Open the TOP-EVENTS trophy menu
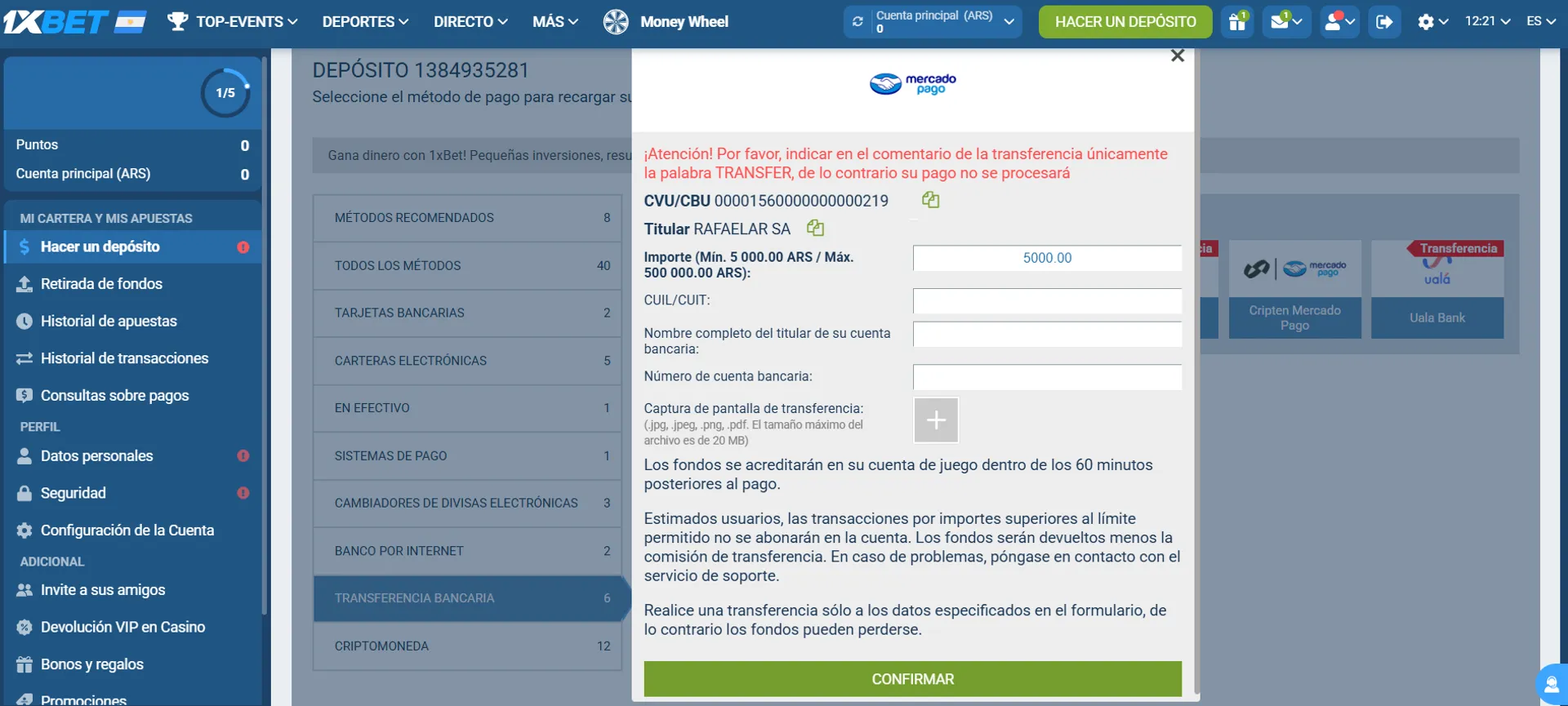The image size is (1568, 706). click(x=232, y=22)
